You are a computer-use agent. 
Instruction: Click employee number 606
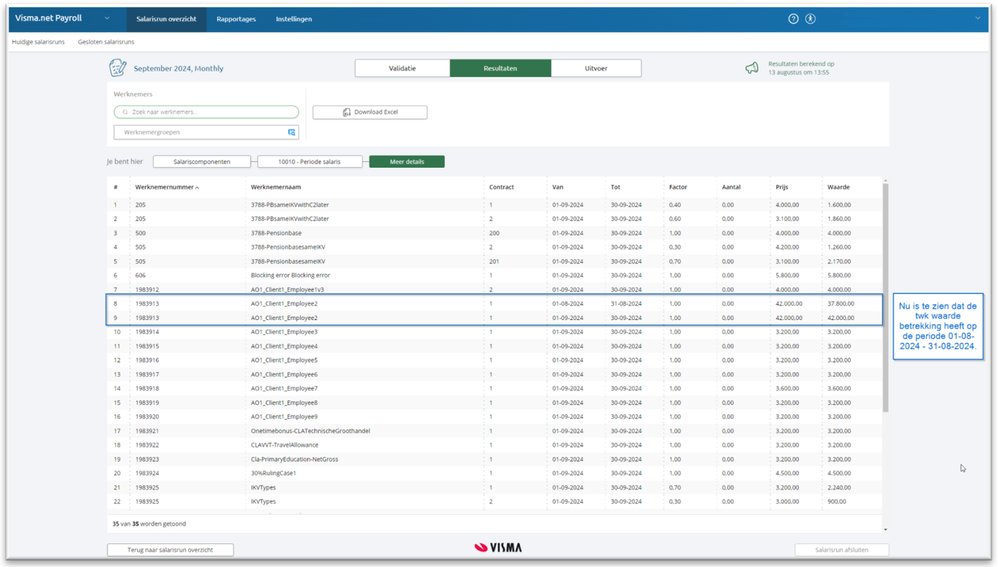(140, 276)
